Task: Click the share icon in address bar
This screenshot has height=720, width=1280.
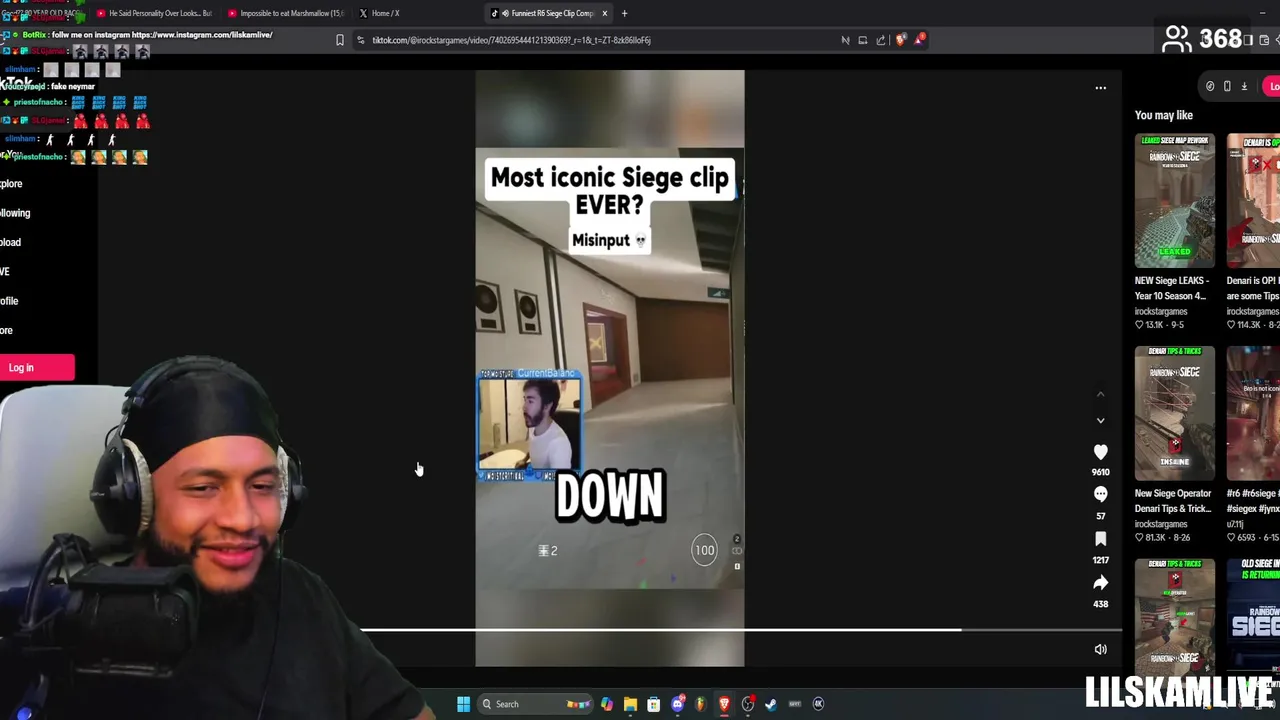Action: click(x=881, y=40)
